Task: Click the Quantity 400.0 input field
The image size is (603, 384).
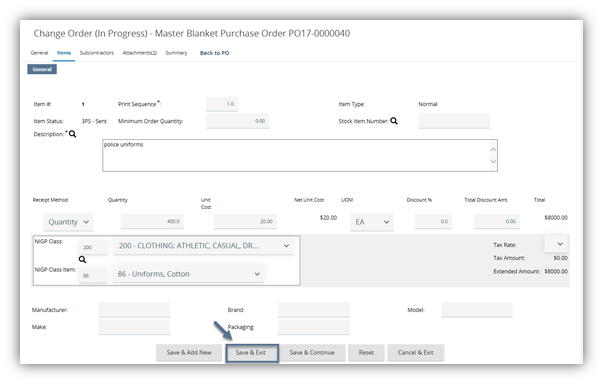Action: 152,221
